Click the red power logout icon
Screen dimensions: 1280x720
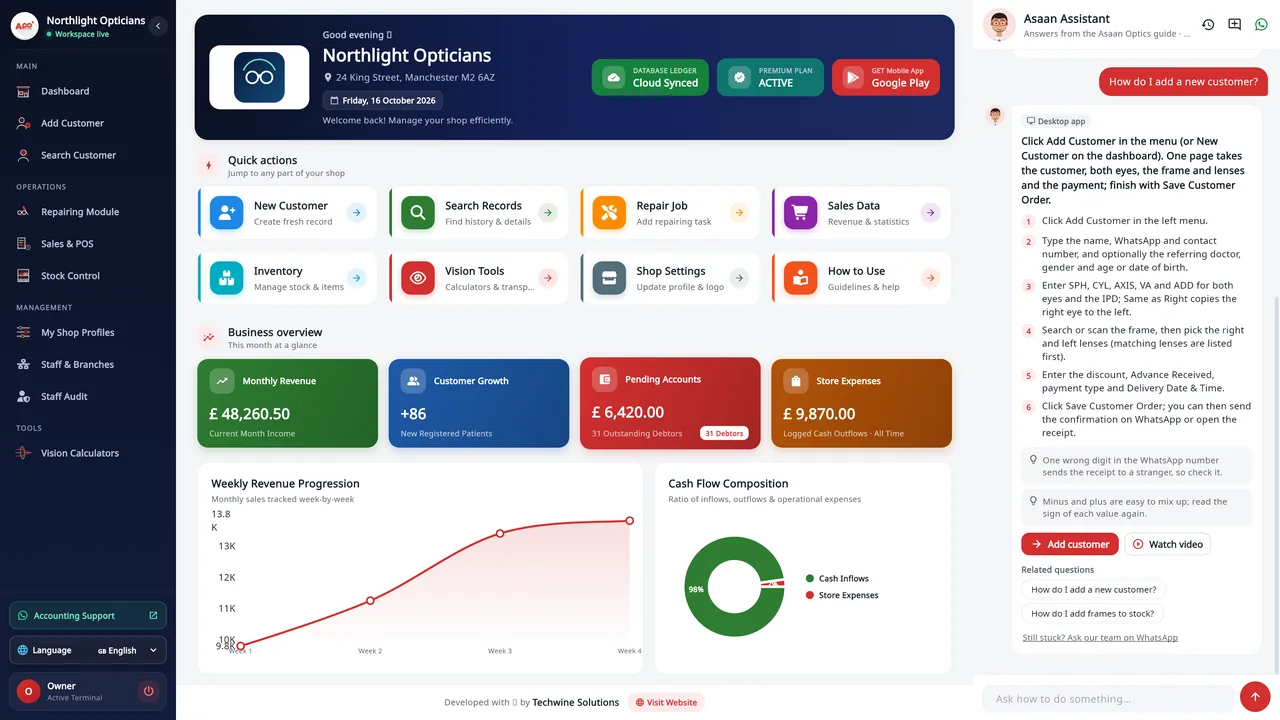click(149, 691)
